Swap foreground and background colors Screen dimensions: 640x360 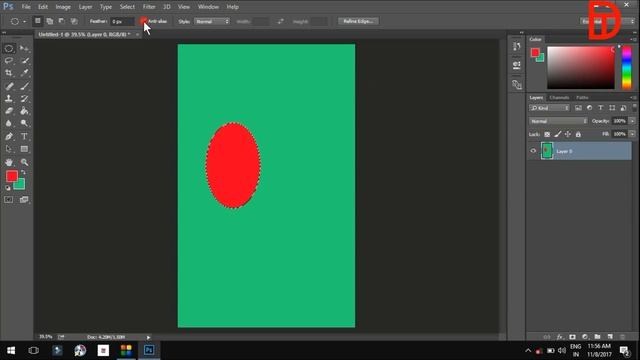pos(23,173)
